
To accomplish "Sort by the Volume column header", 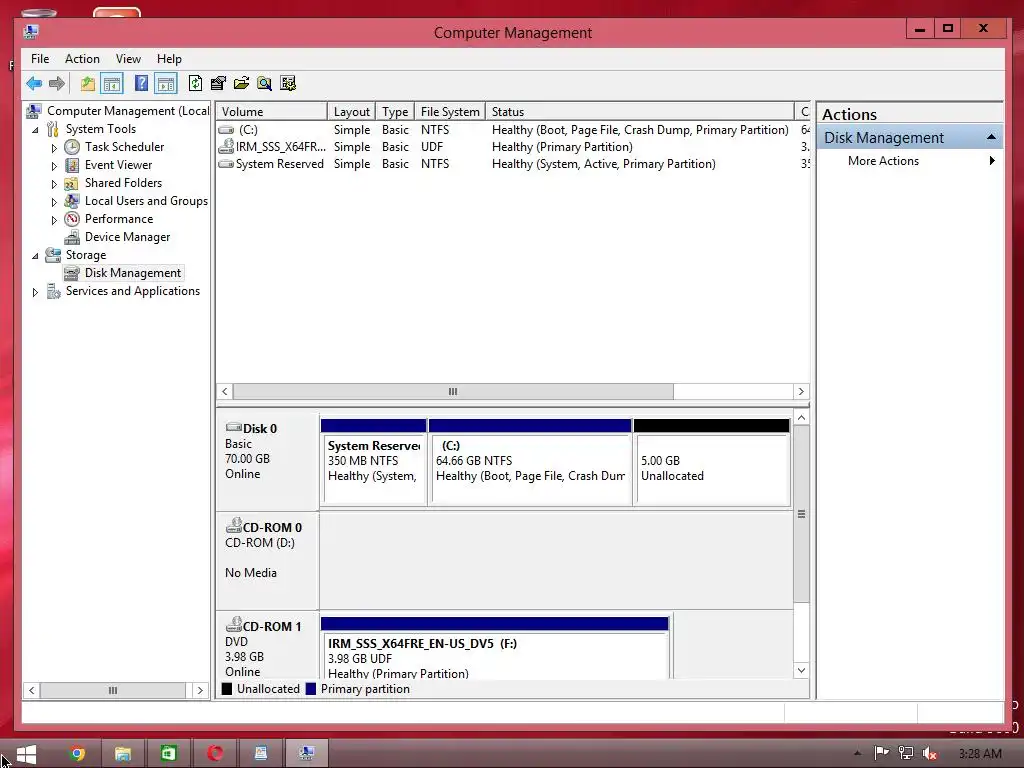I will click(x=272, y=112).
